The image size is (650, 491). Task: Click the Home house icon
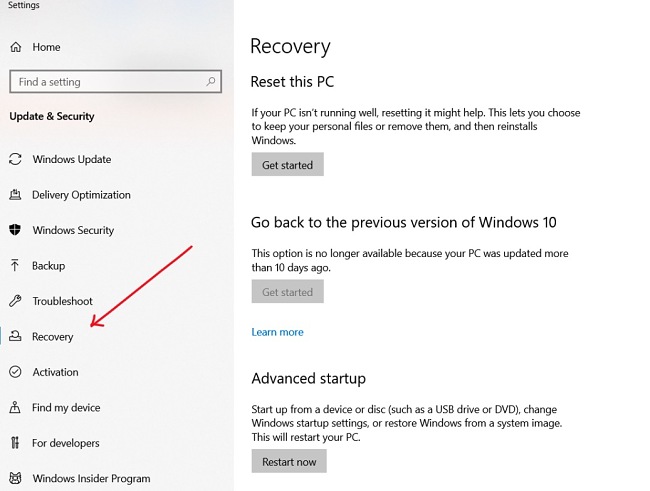click(x=16, y=47)
